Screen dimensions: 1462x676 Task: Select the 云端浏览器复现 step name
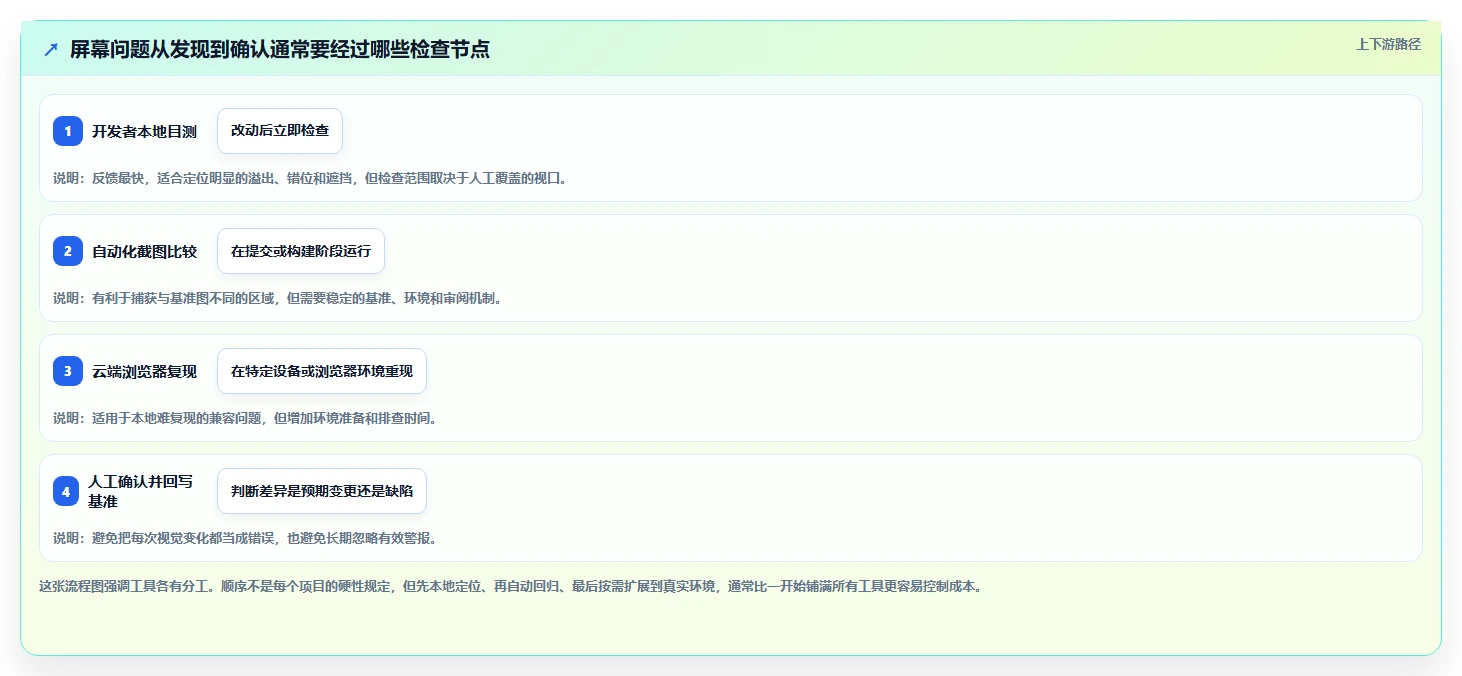click(145, 371)
